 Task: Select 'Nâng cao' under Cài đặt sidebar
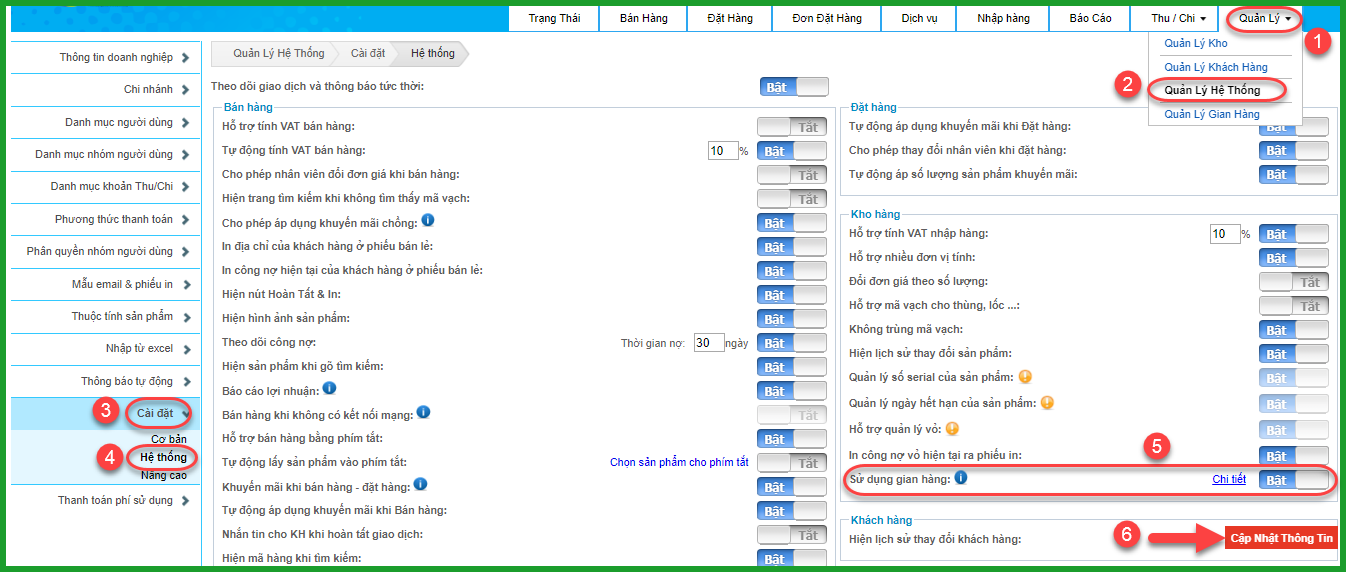tap(163, 475)
